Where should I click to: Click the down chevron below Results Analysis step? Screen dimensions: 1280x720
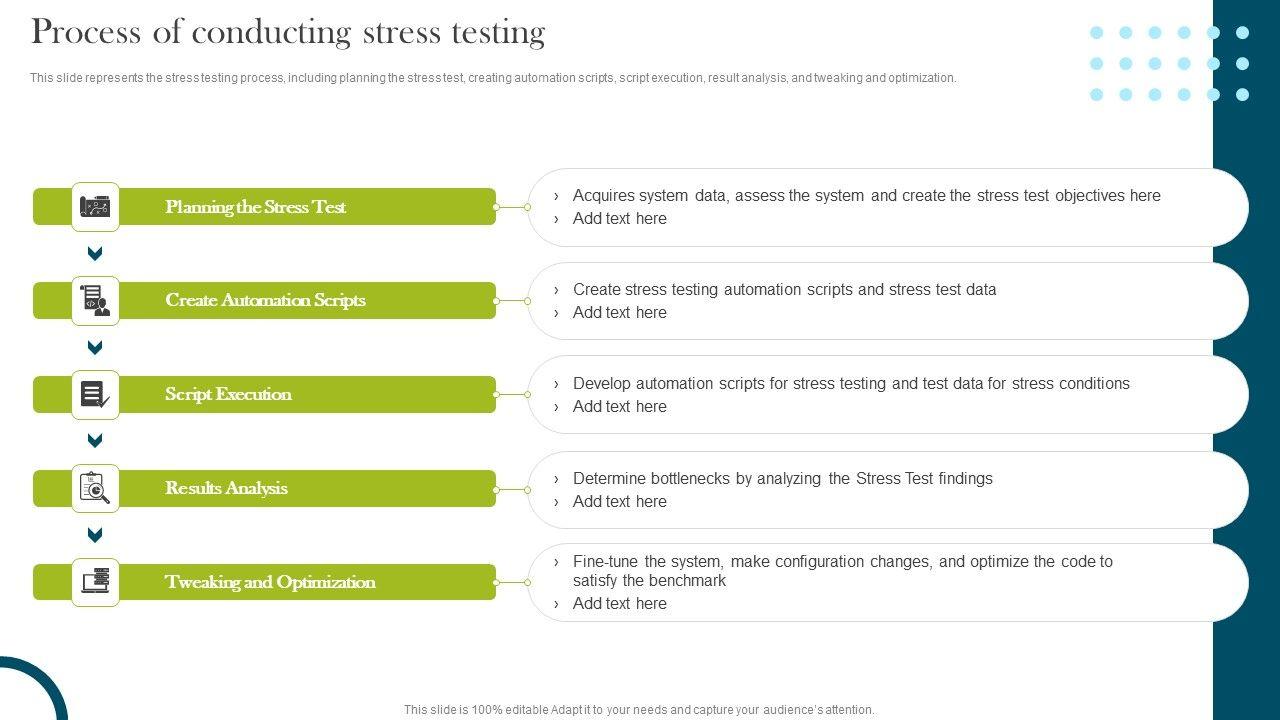coord(95,535)
